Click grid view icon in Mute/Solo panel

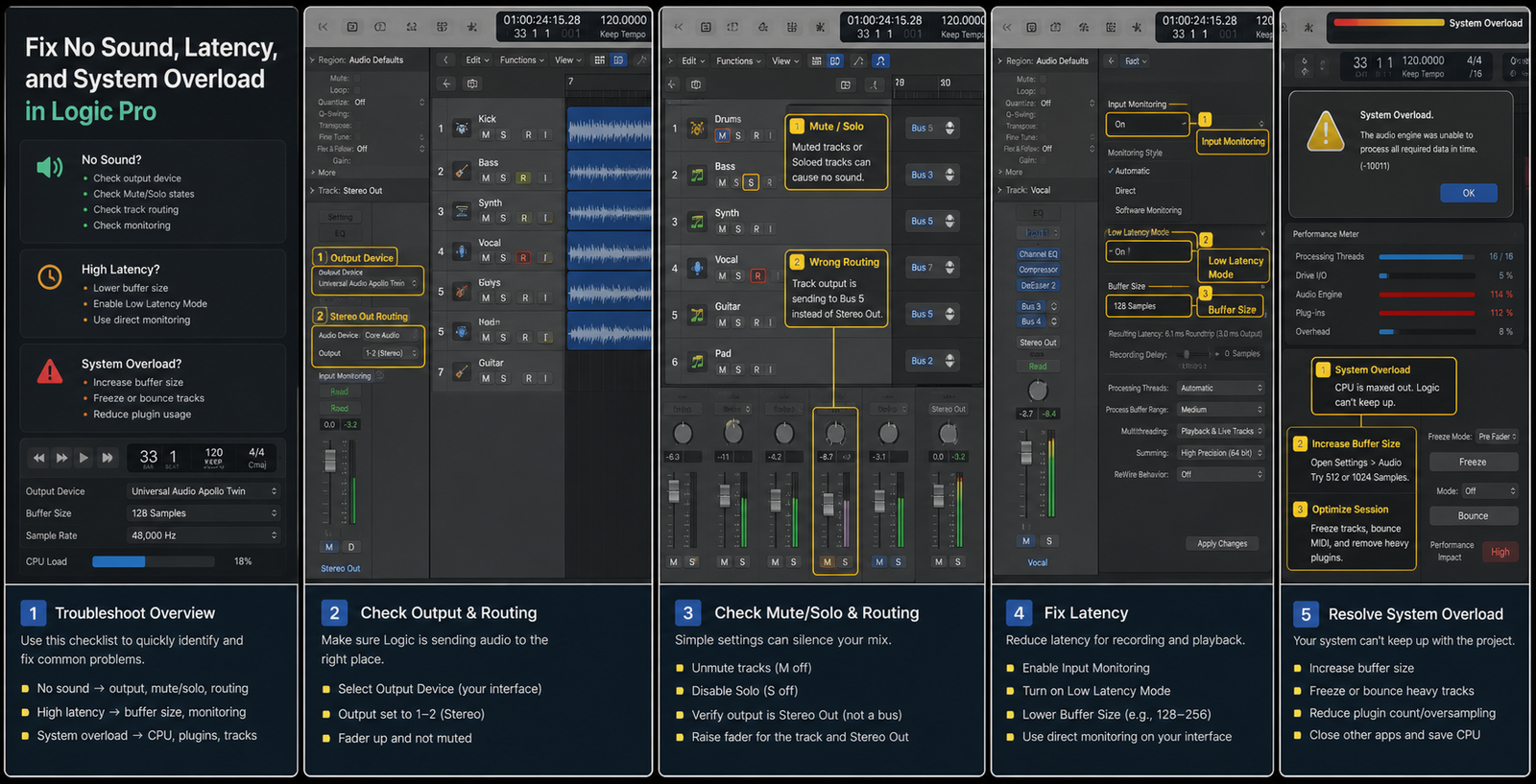coord(817,60)
